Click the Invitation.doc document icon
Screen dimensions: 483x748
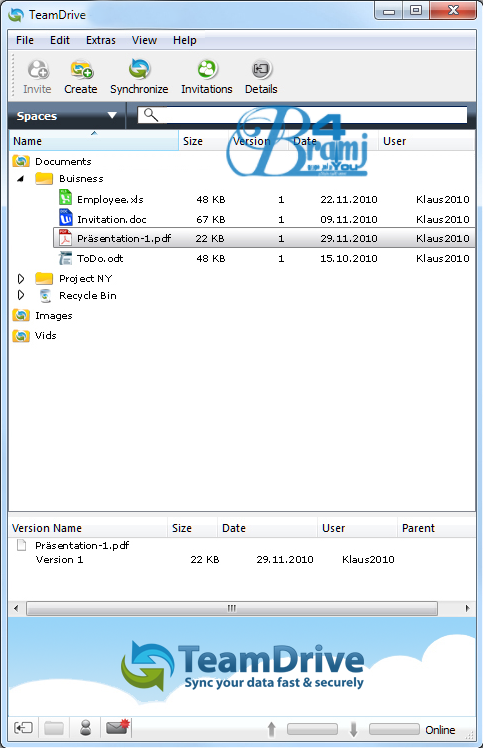pos(65,218)
